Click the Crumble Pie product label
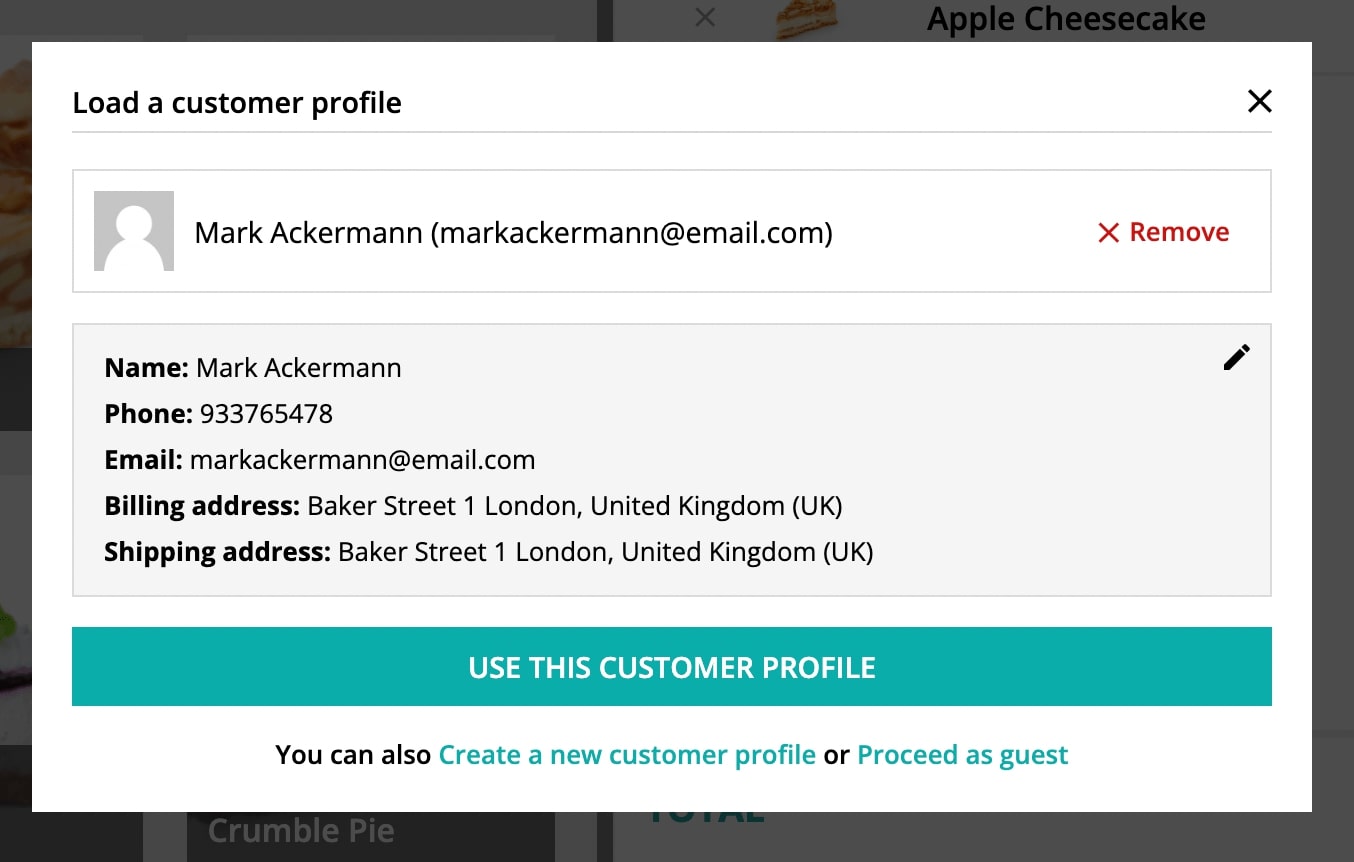Screen dimensions: 1354x862 [301, 830]
